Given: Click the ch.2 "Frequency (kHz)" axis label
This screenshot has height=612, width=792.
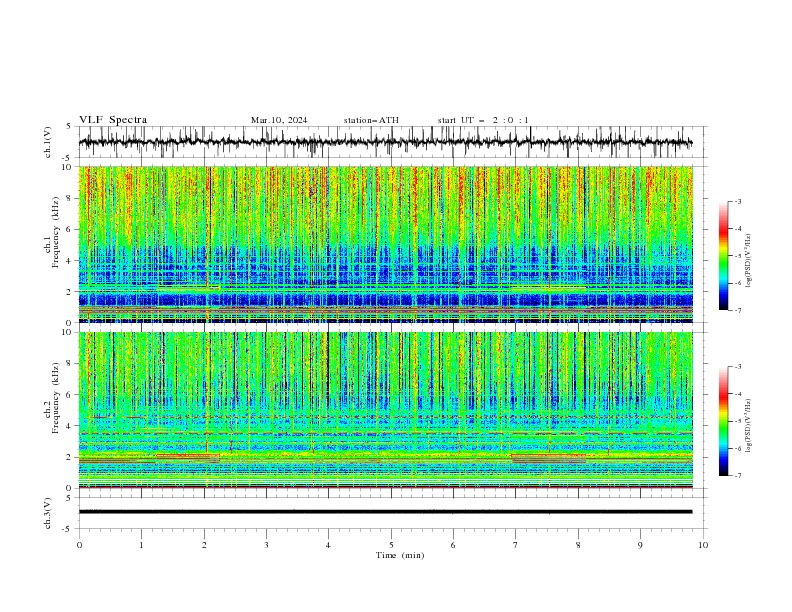Looking at the screenshot, I should coord(55,398).
